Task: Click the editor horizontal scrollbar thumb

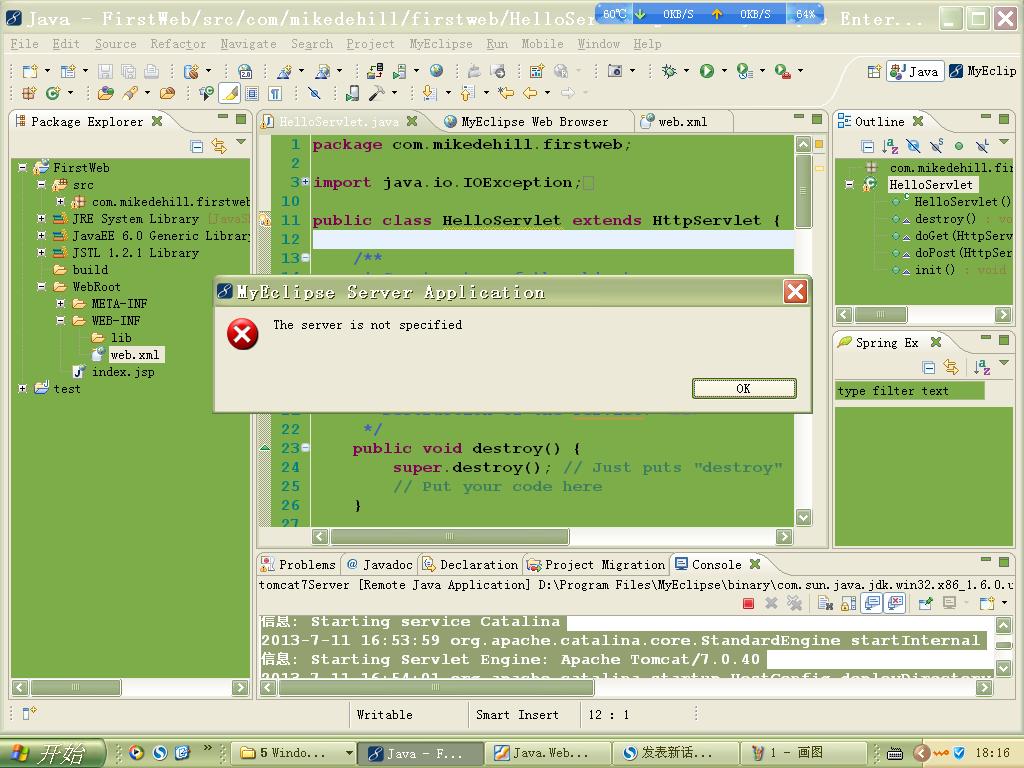Action: [x=450, y=537]
